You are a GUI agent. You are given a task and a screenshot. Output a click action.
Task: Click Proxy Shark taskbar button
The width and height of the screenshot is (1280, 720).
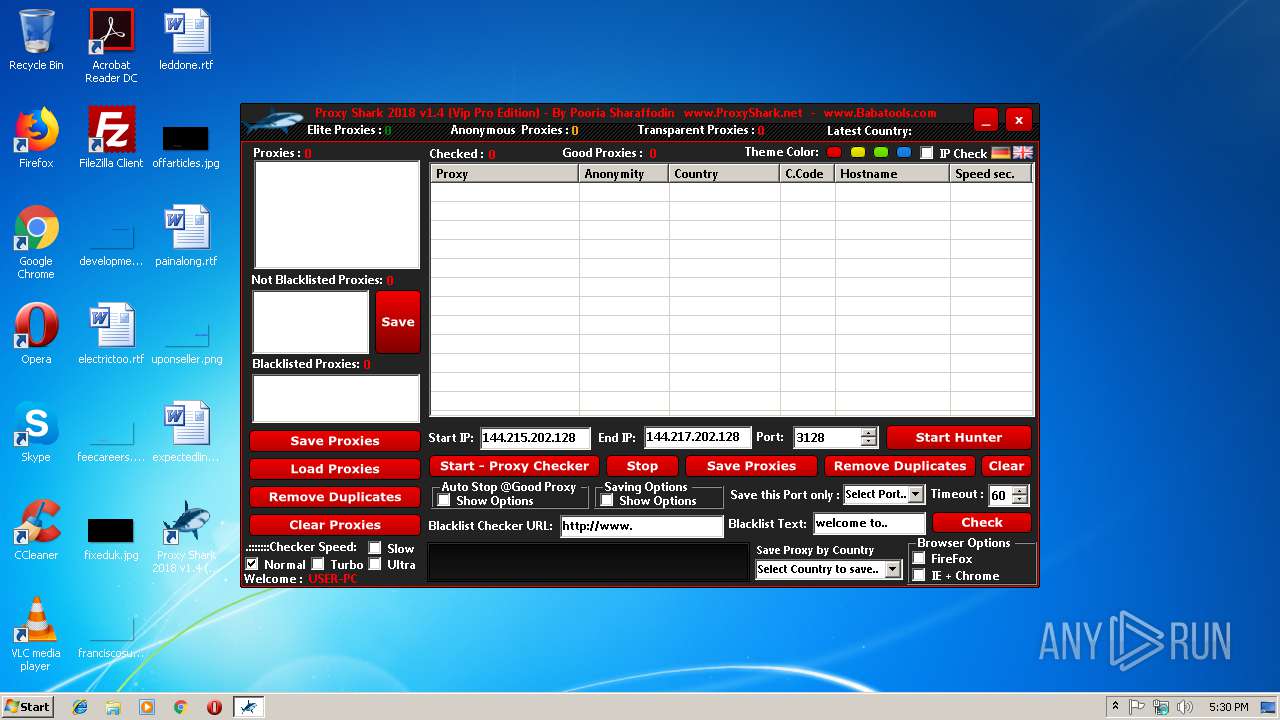pos(249,707)
